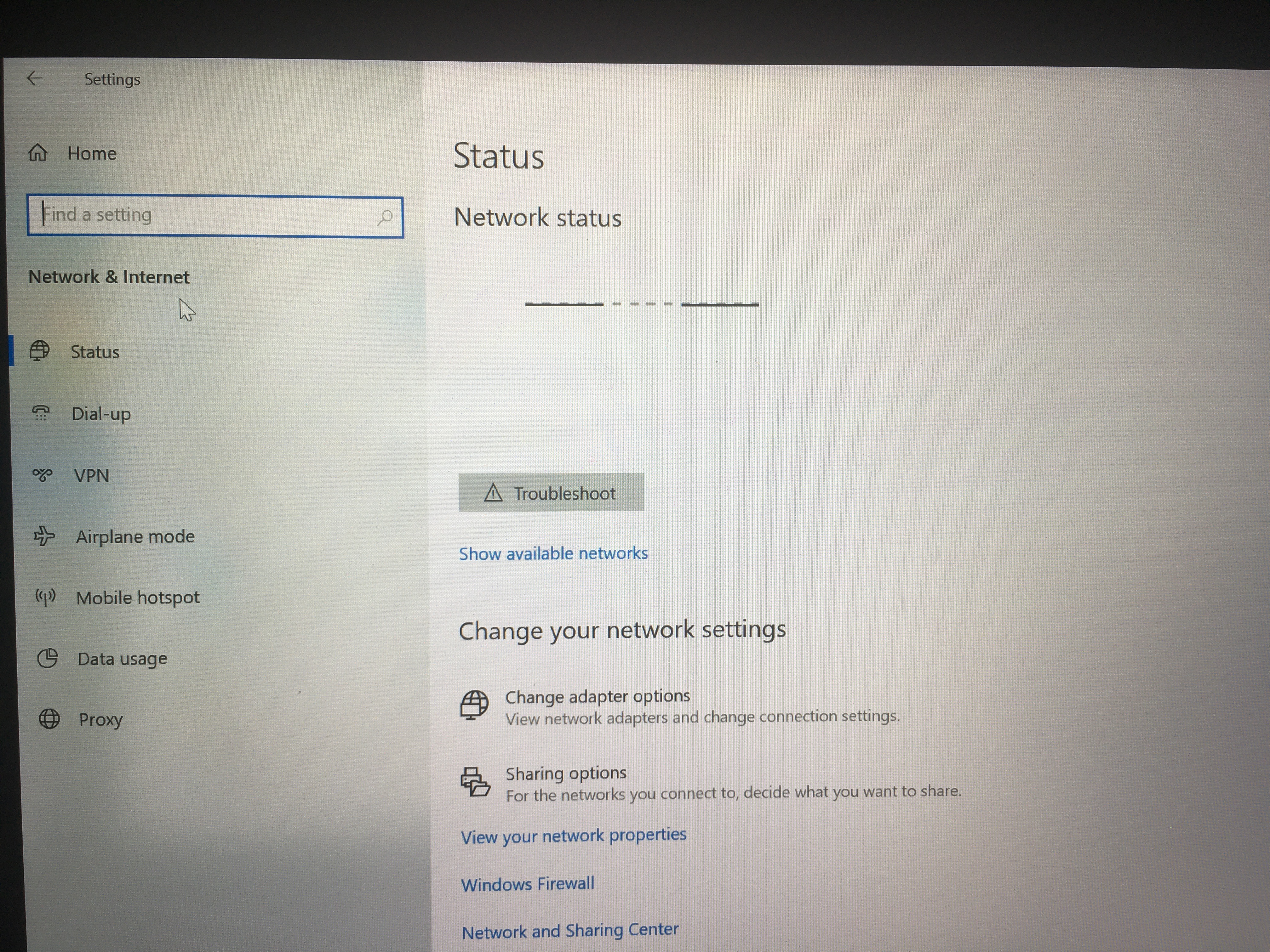Image resolution: width=1270 pixels, height=952 pixels.
Task: Click the Airplane mode plane icon
Action: [x=44, y=536]
